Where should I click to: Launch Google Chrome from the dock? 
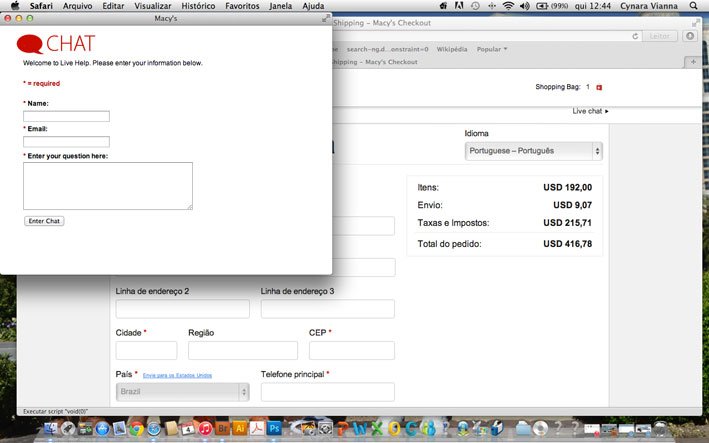click(137, 428)
